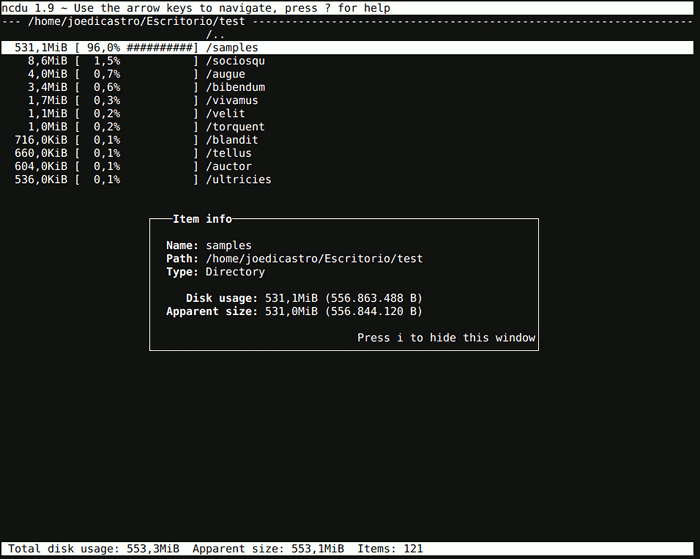Click Items: 121 in status bar
The width and height of the screenshot is (700, 559).
coord(390,549)
